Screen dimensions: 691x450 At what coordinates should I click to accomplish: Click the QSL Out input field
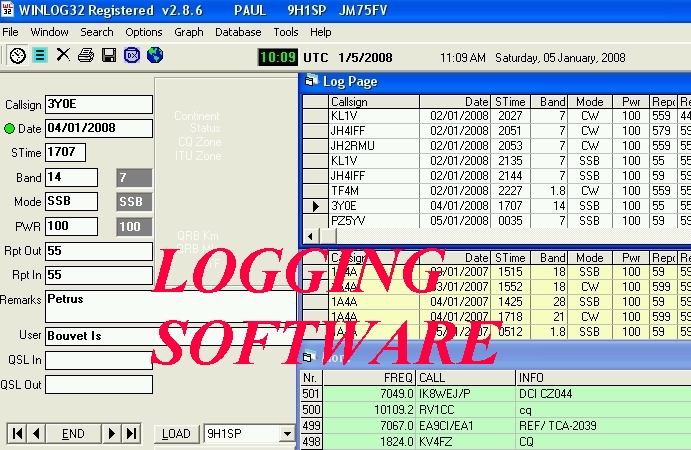(99, 384)
